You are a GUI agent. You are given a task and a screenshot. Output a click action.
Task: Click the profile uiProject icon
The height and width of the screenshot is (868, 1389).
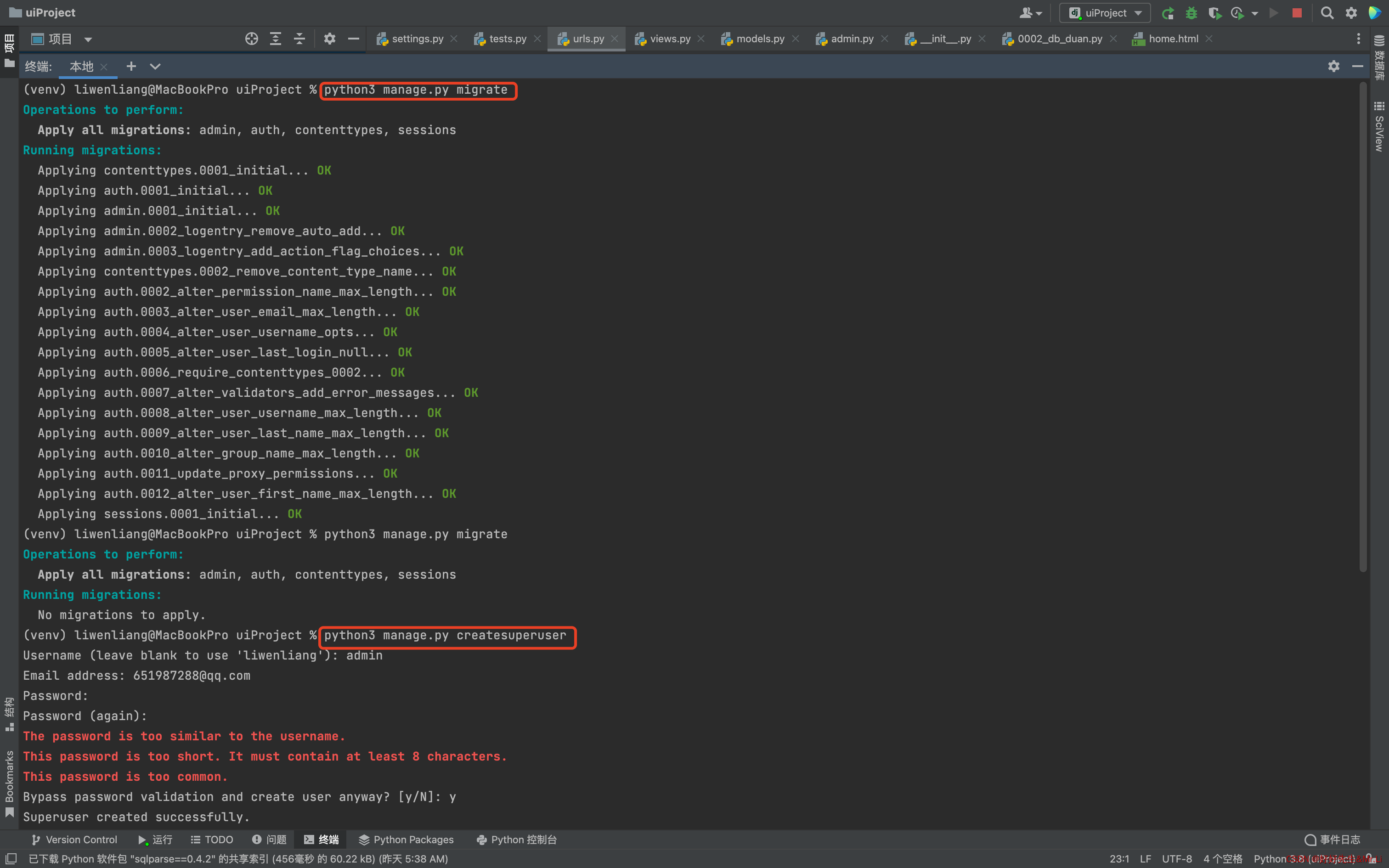(x=1237, y=13)
